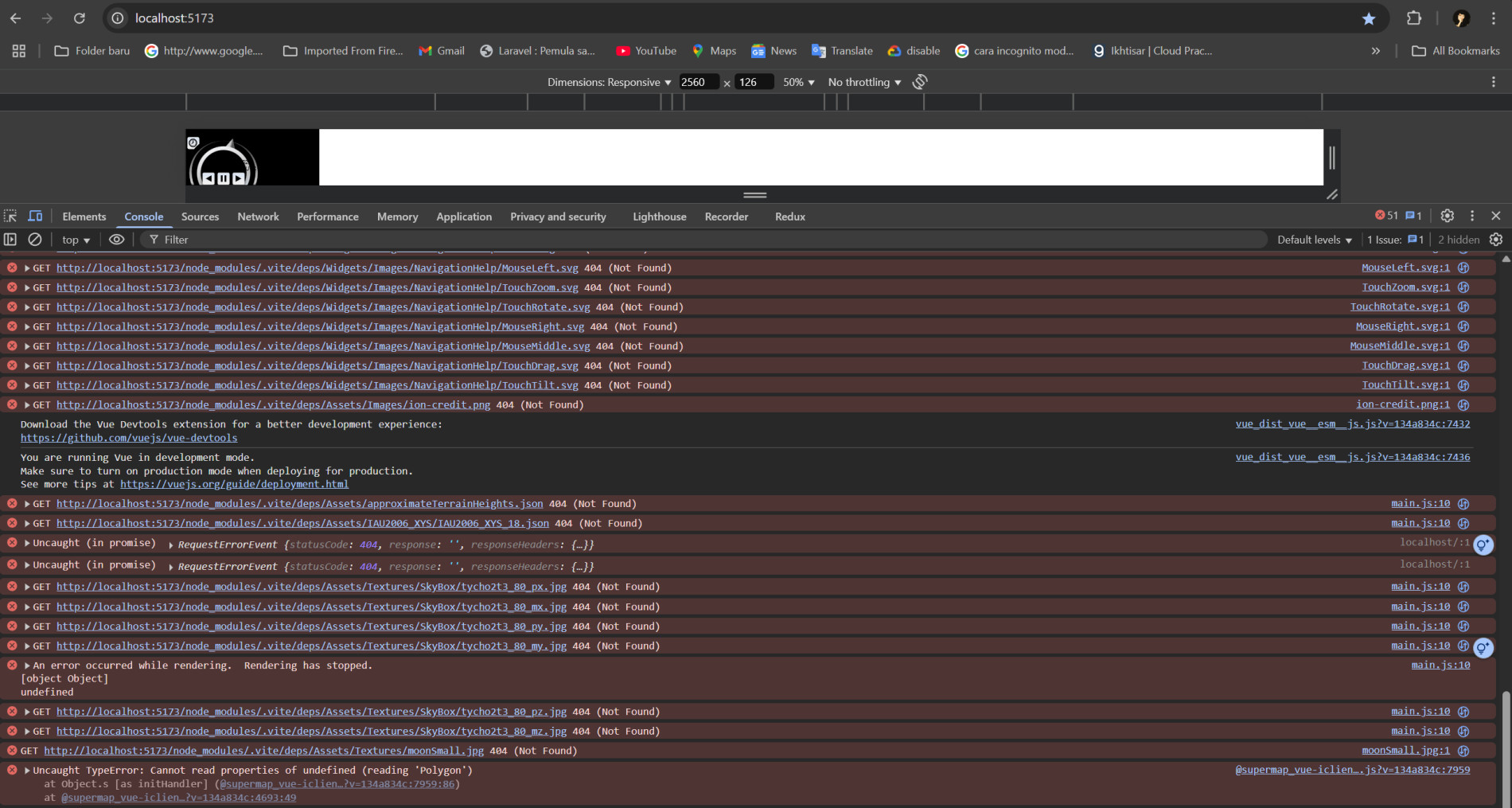Open the top JavaScript context dropdown
The image size is (1512, 808).
(76, 240)
